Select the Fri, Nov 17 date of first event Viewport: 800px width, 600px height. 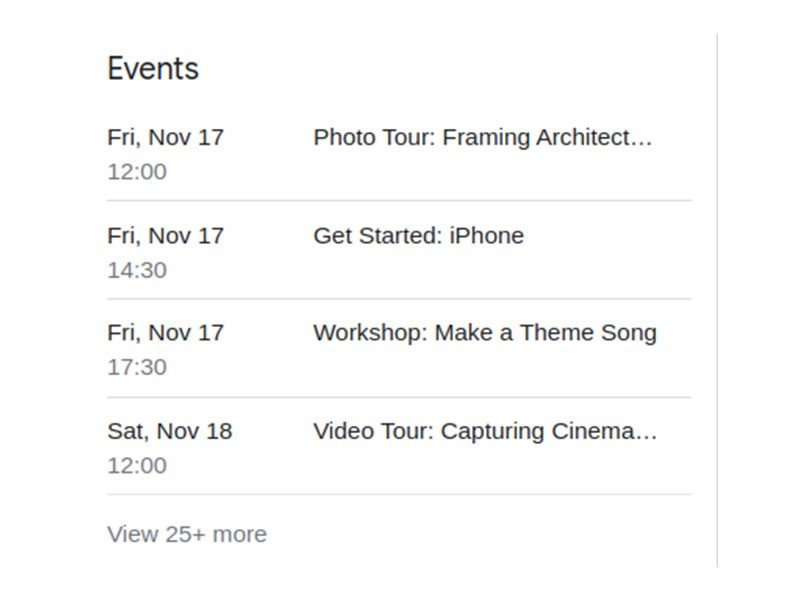click(168, 137)
